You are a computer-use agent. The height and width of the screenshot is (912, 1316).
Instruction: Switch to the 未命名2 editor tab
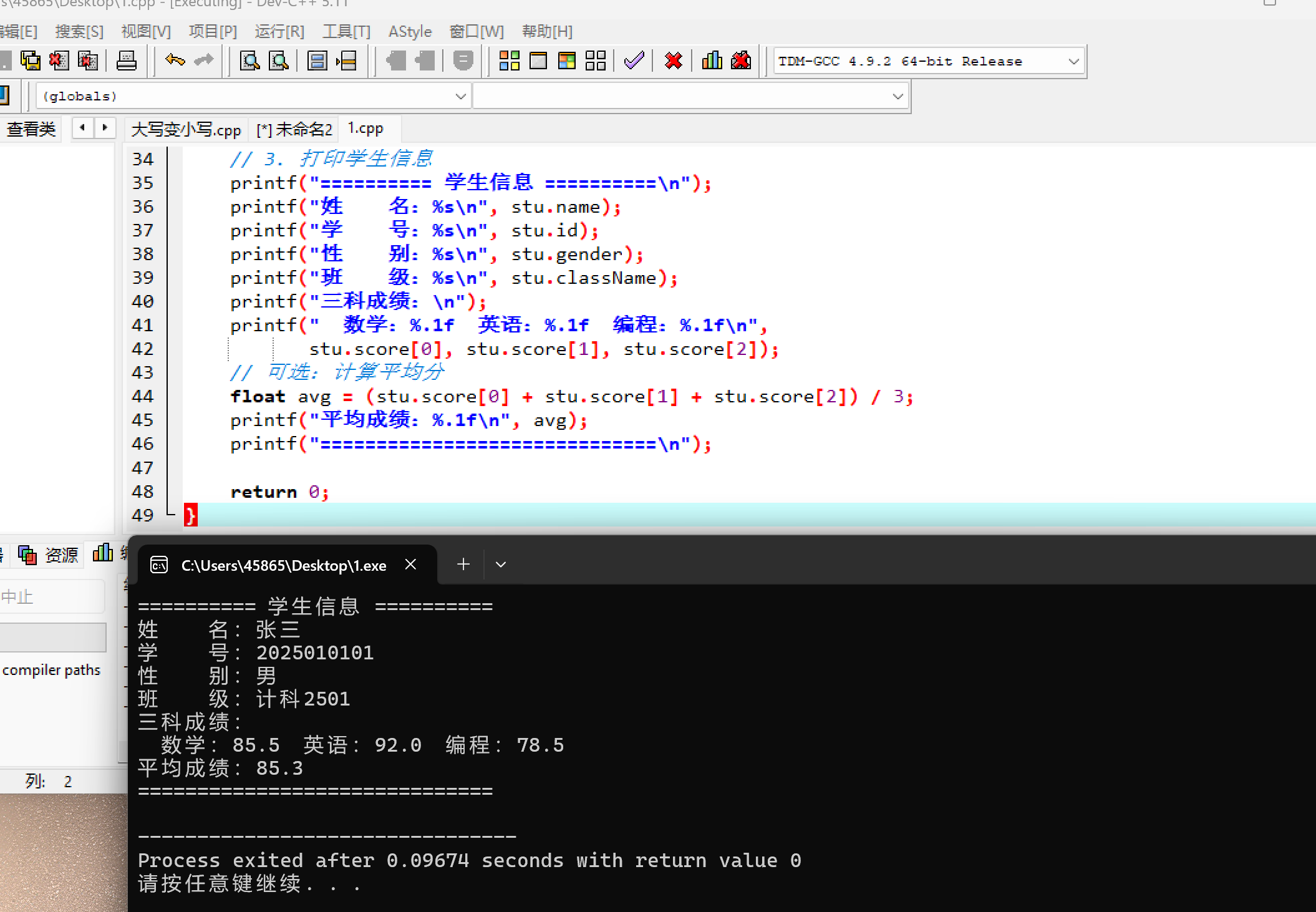point(294,129)
